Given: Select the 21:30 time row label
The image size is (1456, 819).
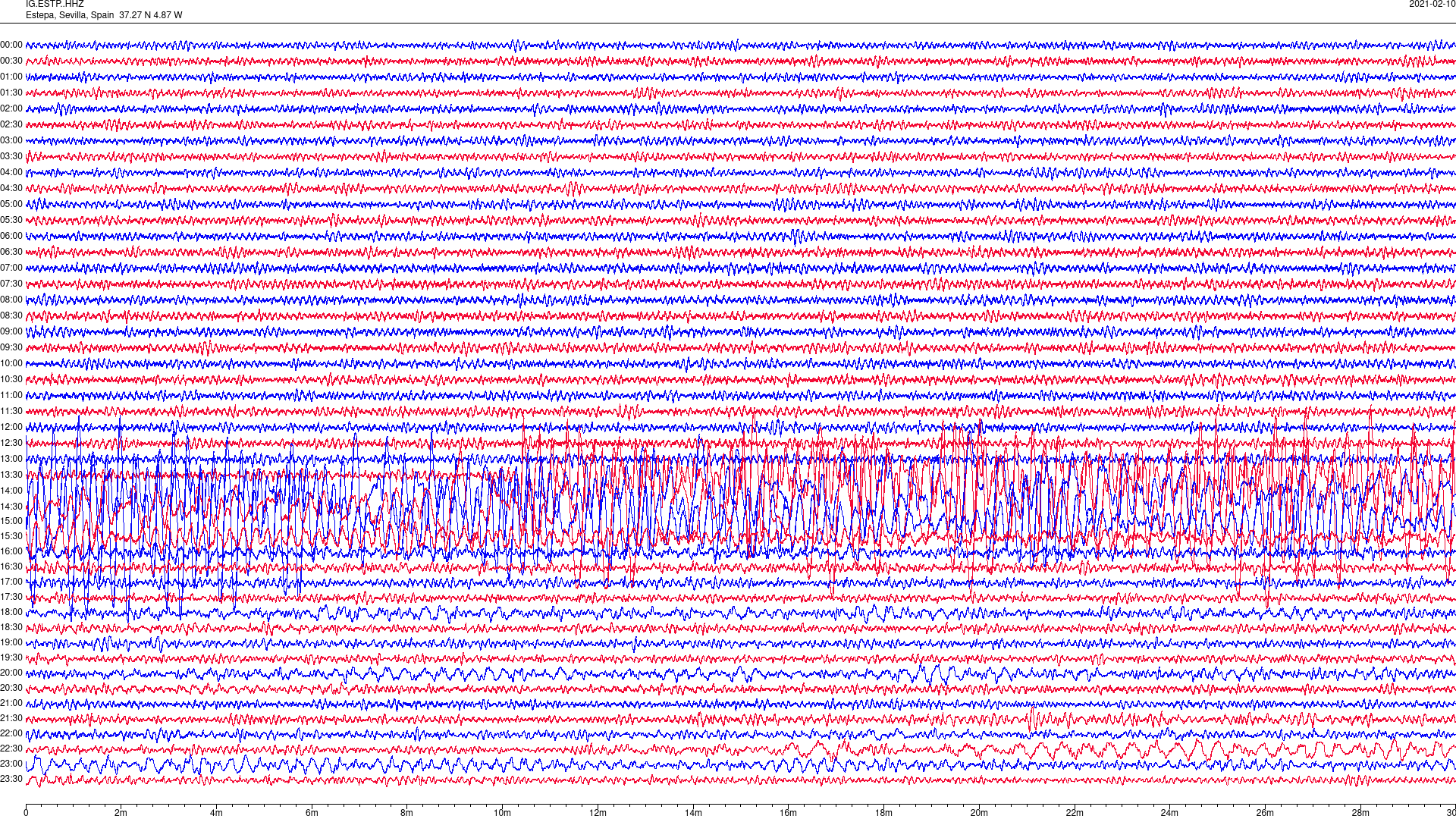Looking at the screenshot, I should [11, 718].
